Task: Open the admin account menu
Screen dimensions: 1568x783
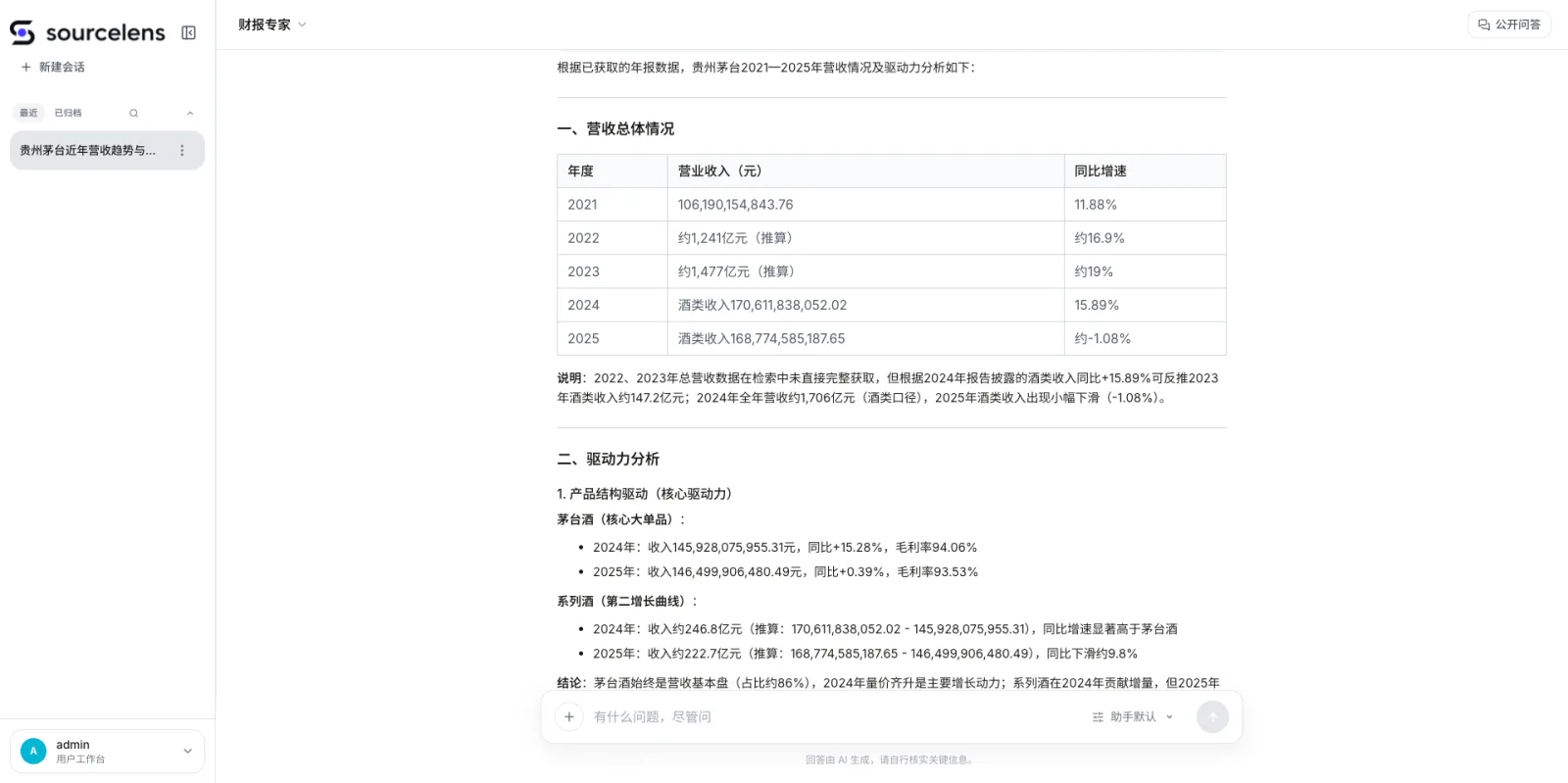Action: 108,752
